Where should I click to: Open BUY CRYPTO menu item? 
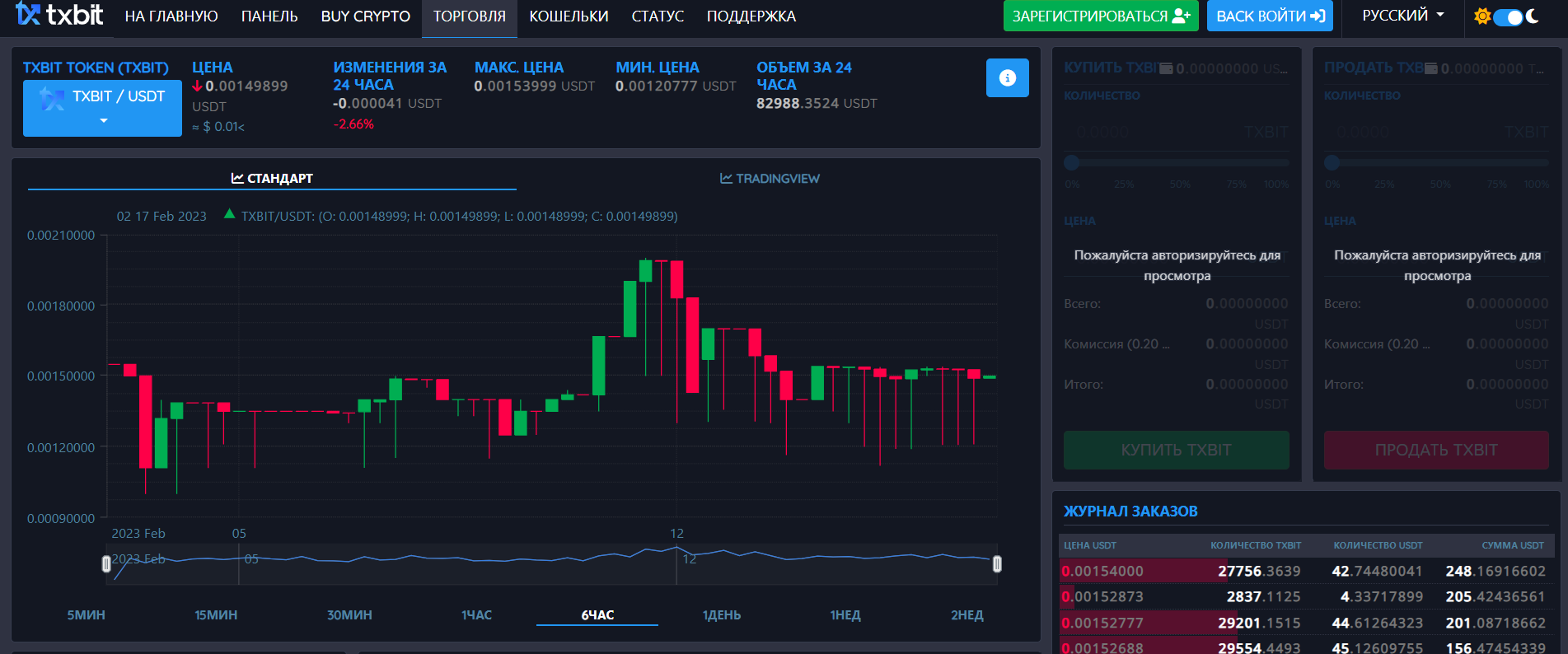click(x=365, y=16)
